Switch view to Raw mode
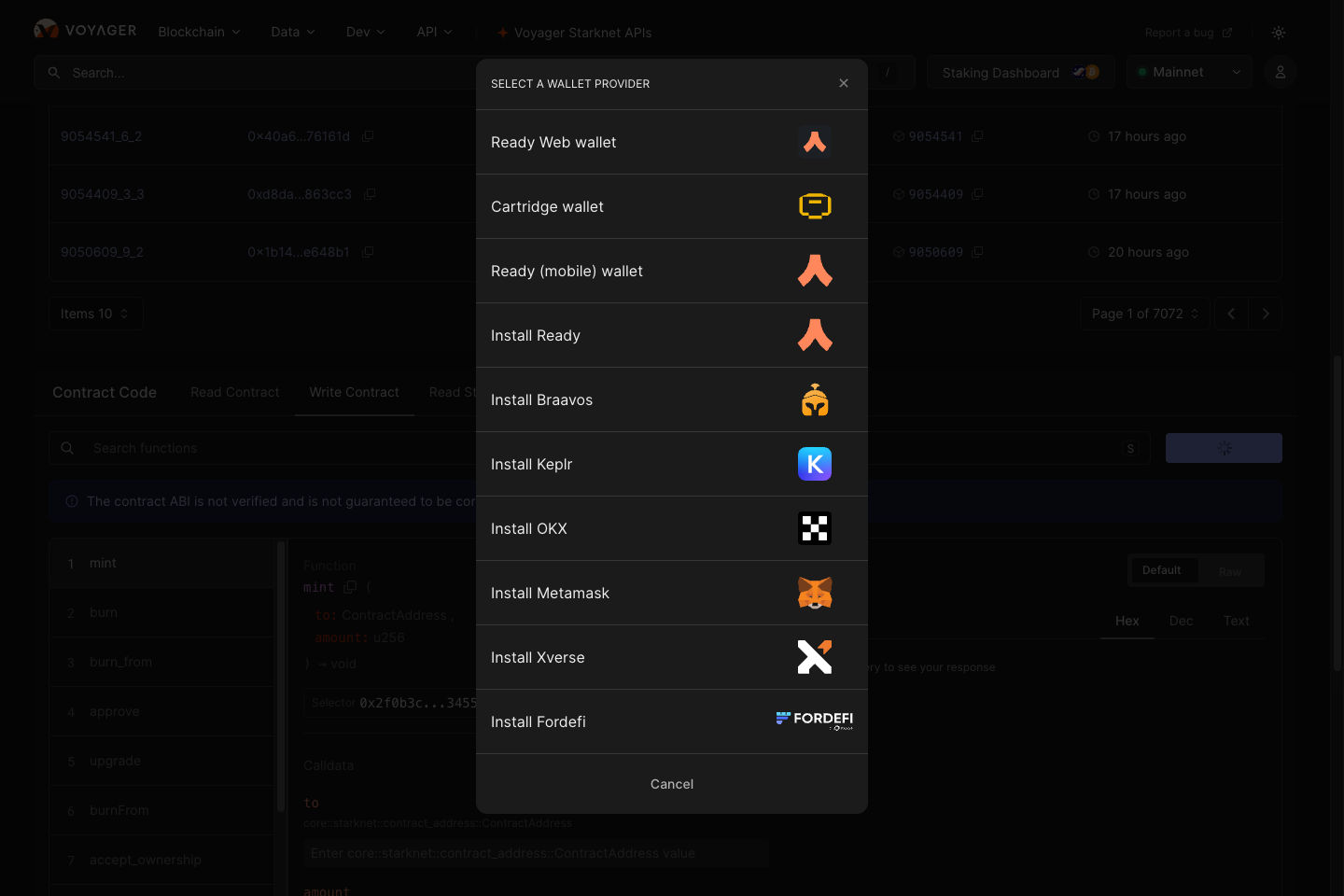Screen dimensions: 1344x896 tap(1230, 571)
